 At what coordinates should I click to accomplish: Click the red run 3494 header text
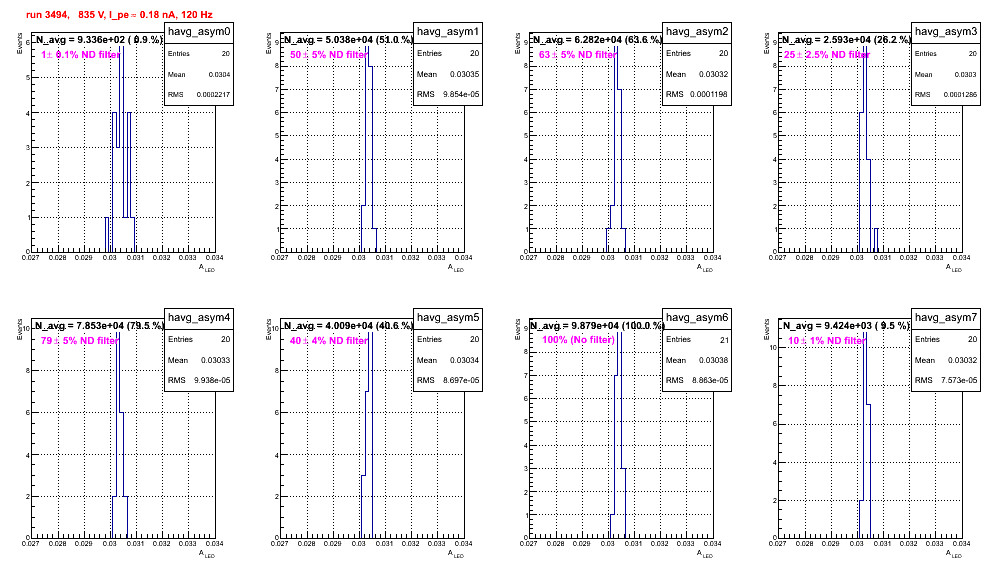(119, 14)
